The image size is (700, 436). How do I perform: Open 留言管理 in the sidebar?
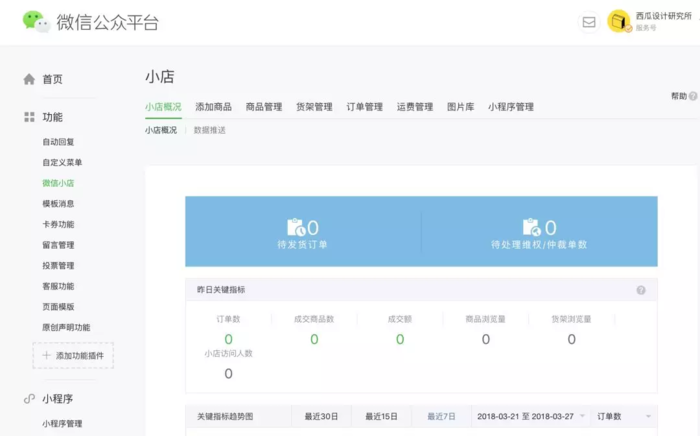point(58,245)
